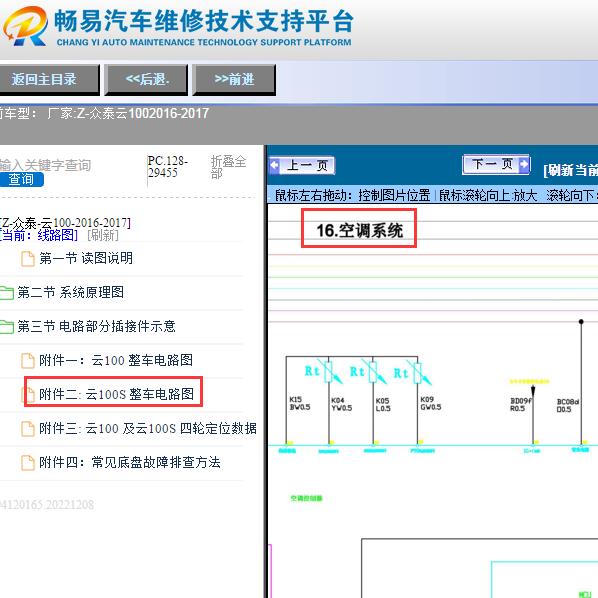Open 附件一：云100 整车电路图
This screenshot has height=598, width=598.
pyautogui.click(x=116, y=360)
